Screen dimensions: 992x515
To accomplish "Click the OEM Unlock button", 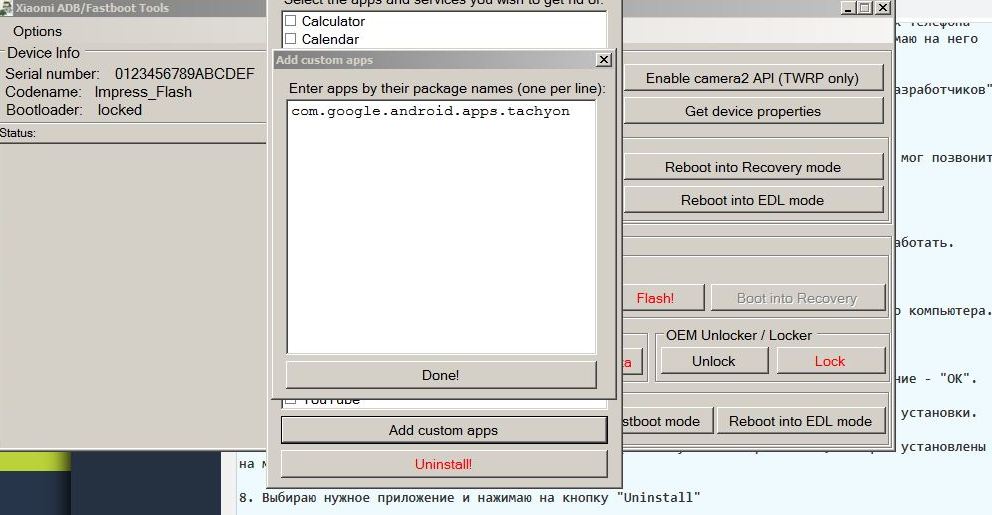I will coord(714,361).
